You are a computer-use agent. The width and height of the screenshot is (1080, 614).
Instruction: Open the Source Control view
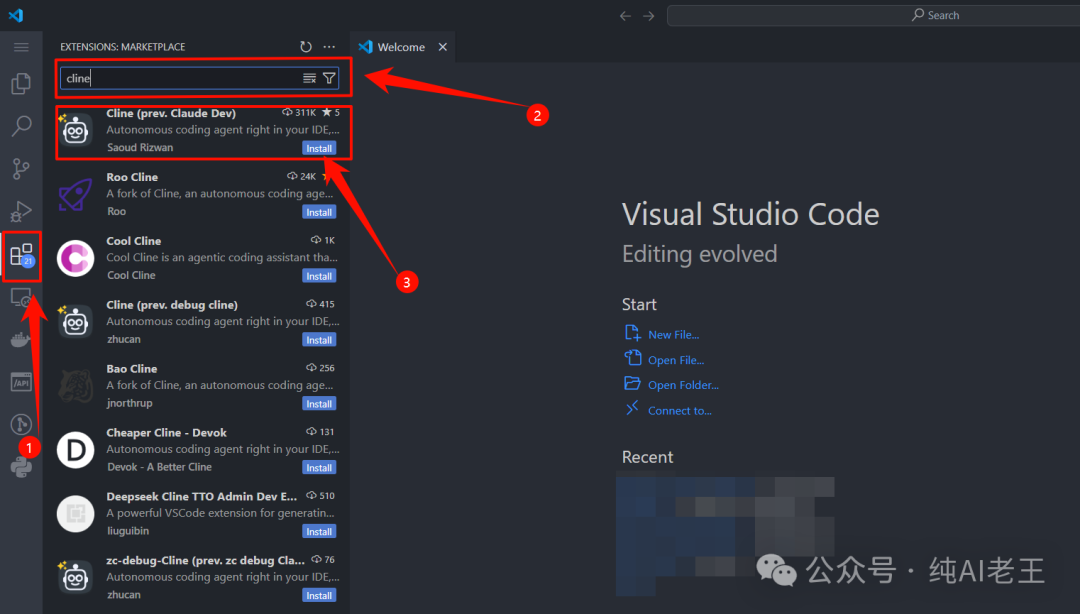click(x=21, y=168)
